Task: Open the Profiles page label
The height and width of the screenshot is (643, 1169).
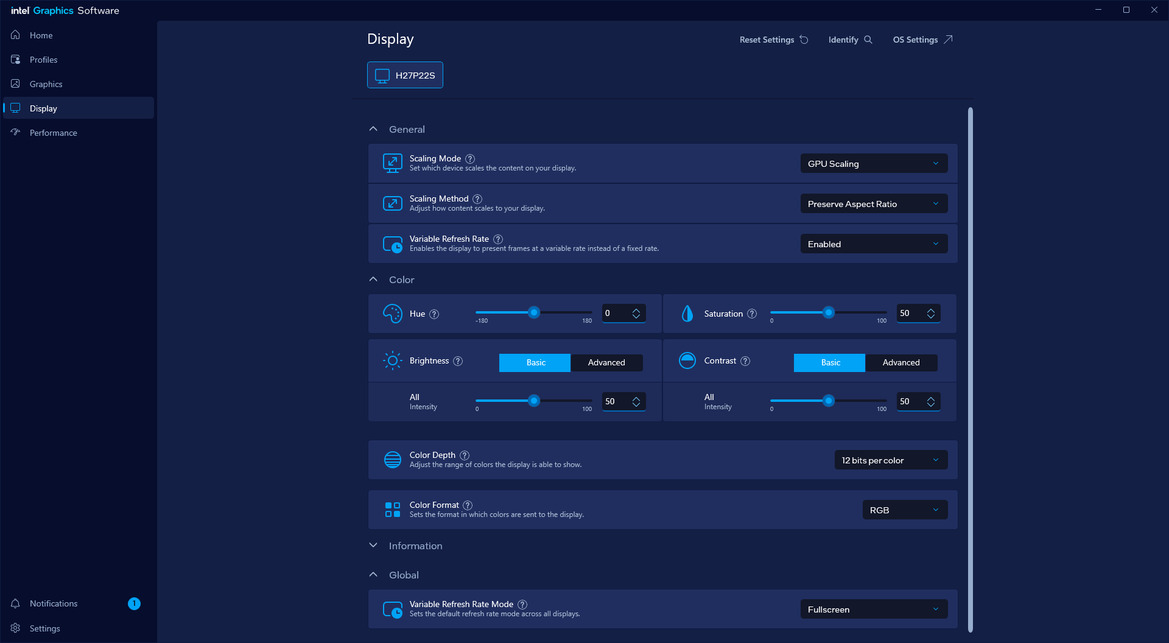Action: pos(43,60)
